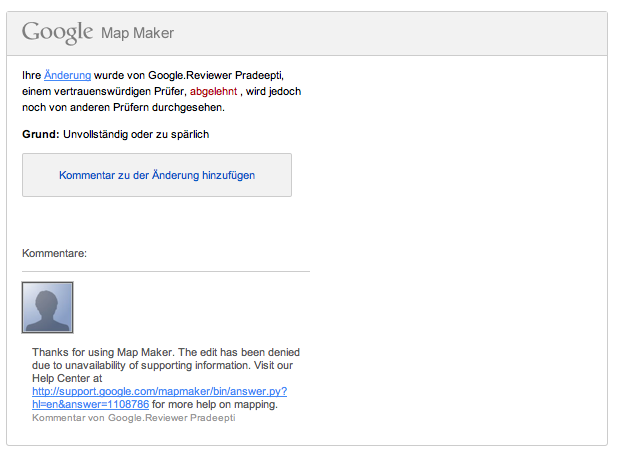Click the red word abgelehnt
Screen dimensions: 617x456
214,91
